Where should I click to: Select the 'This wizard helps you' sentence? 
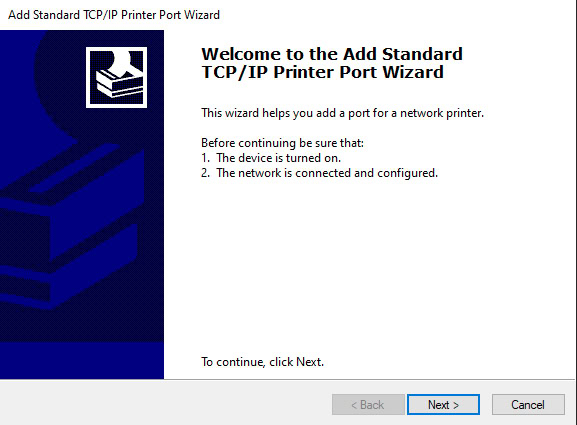pyautogui.click(x=342, y=113)
